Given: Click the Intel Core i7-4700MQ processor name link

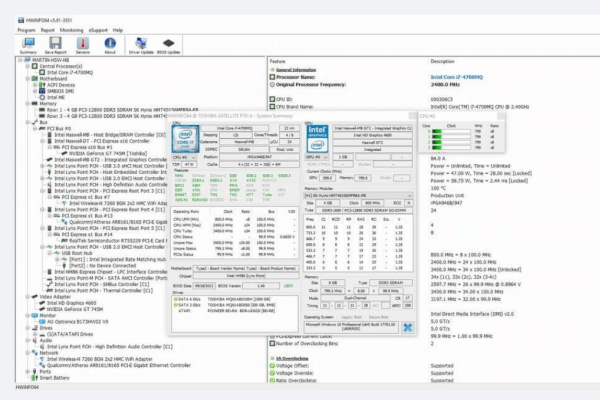Looking at the screenshot, I should (457, 77).
